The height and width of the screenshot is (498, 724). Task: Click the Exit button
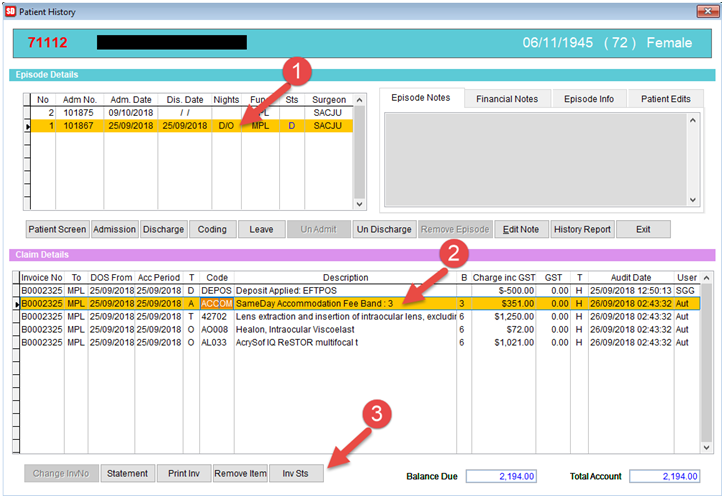click(643, 229)
